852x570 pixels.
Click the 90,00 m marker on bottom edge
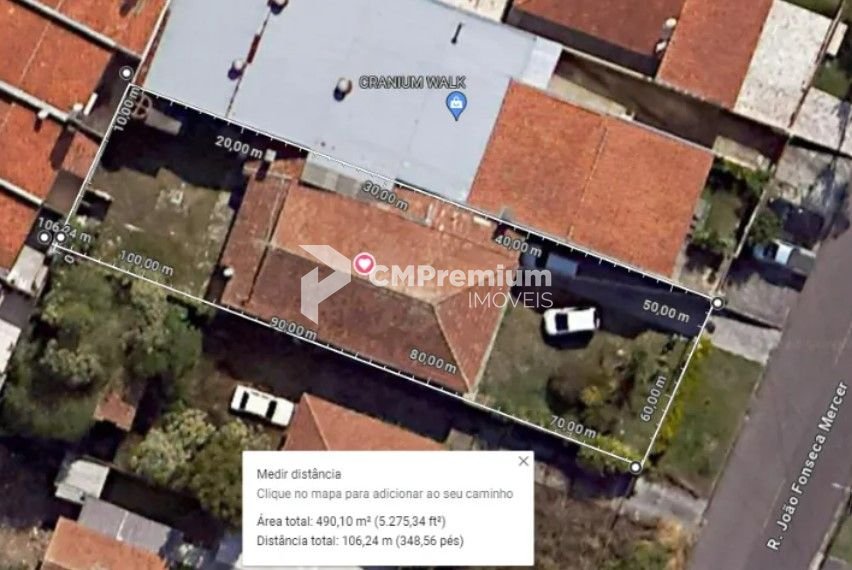(x=293, y=328)
